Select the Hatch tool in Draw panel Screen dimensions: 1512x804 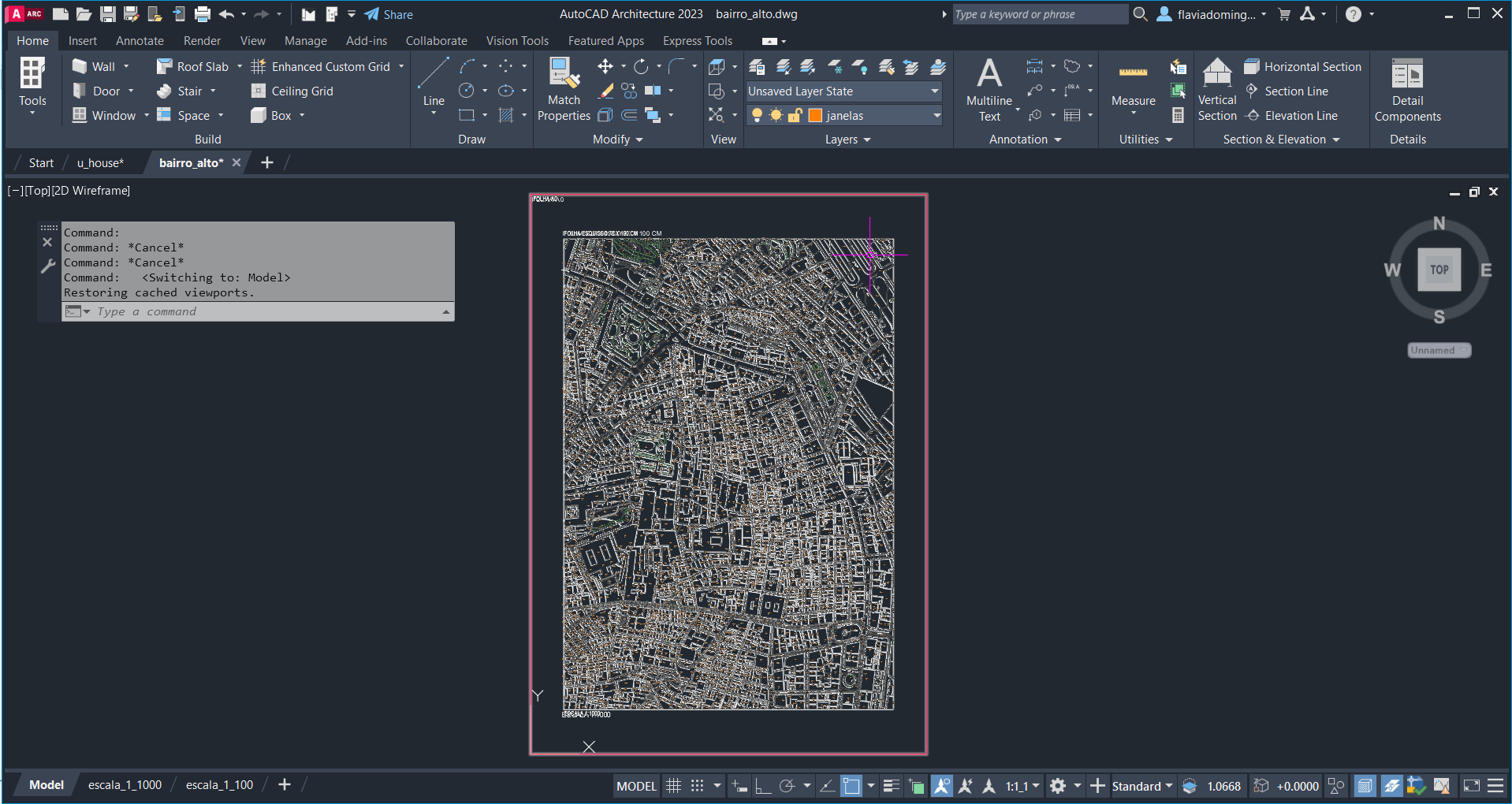point(506,116)
